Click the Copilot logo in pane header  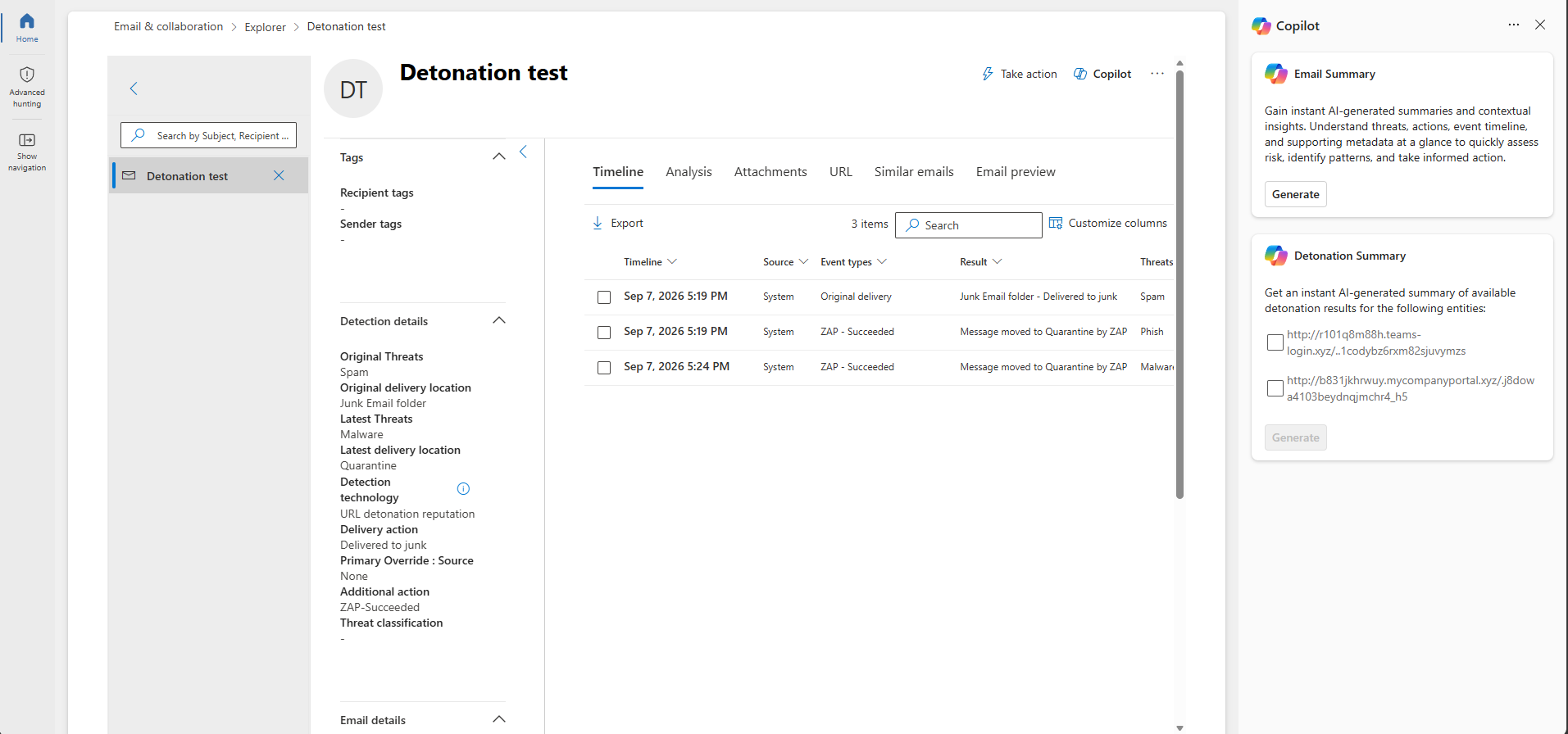coord(1261,26)
